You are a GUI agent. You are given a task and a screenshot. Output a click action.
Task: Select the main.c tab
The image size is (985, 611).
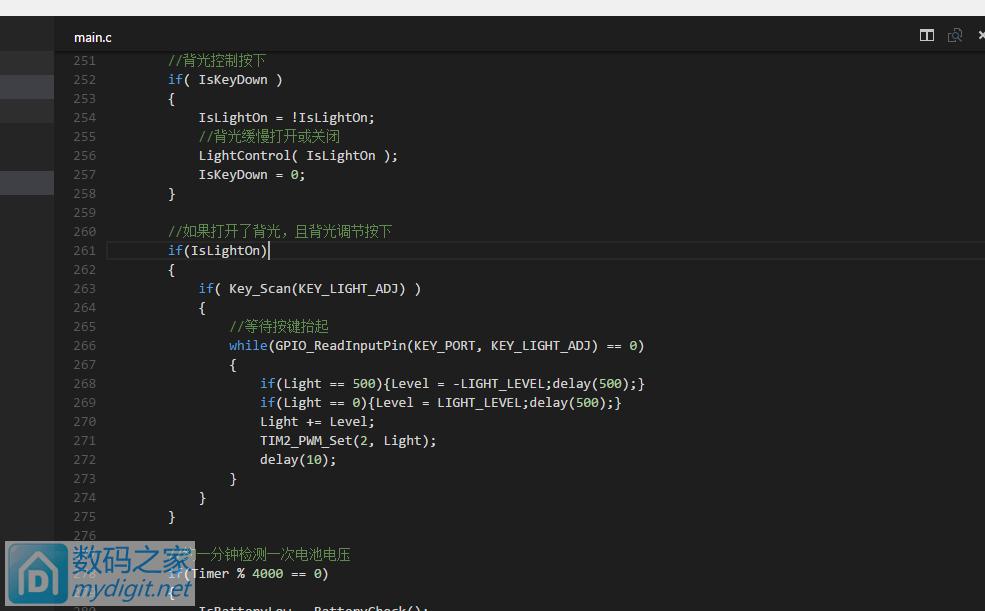click(x=92, y=37)
